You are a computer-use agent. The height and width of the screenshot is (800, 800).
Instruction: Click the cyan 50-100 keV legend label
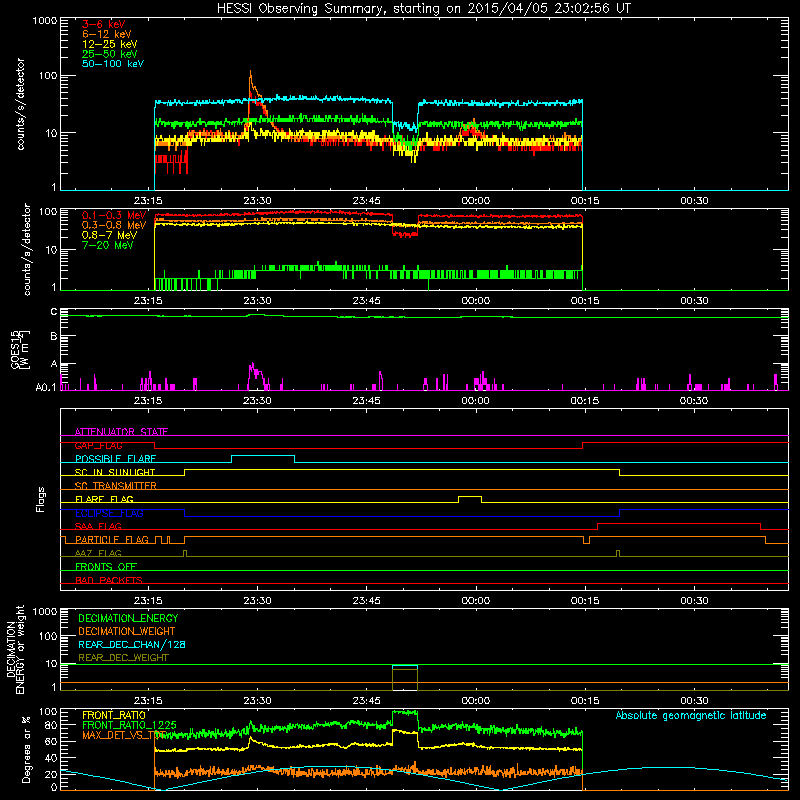pos(113,64)
